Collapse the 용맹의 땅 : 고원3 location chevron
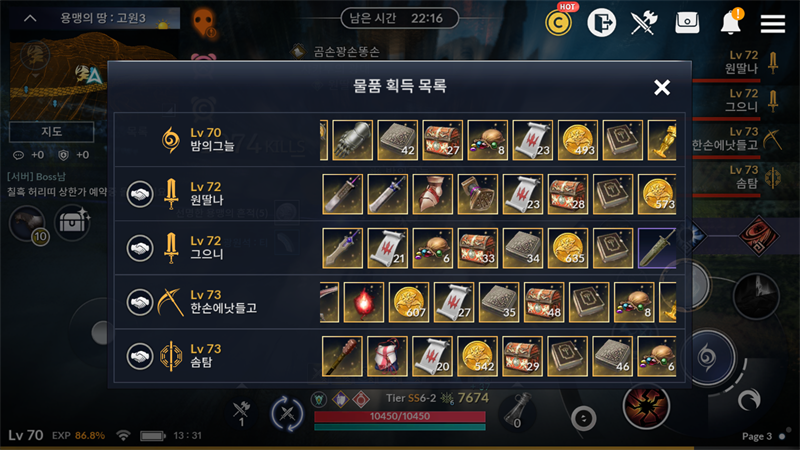Screen dimensions: 800x450 click(x=30, y=18)
